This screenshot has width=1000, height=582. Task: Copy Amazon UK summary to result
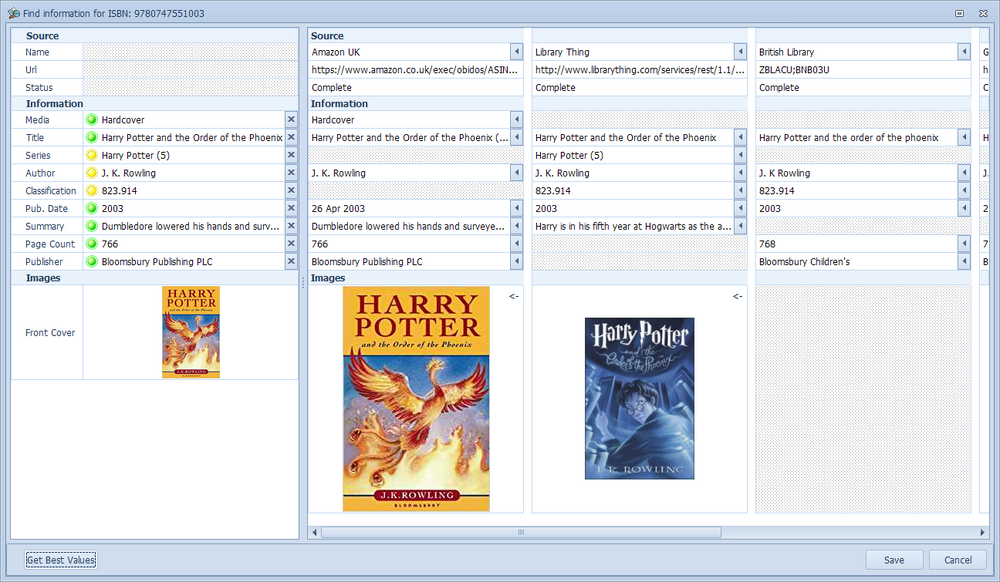click(517, 226)
